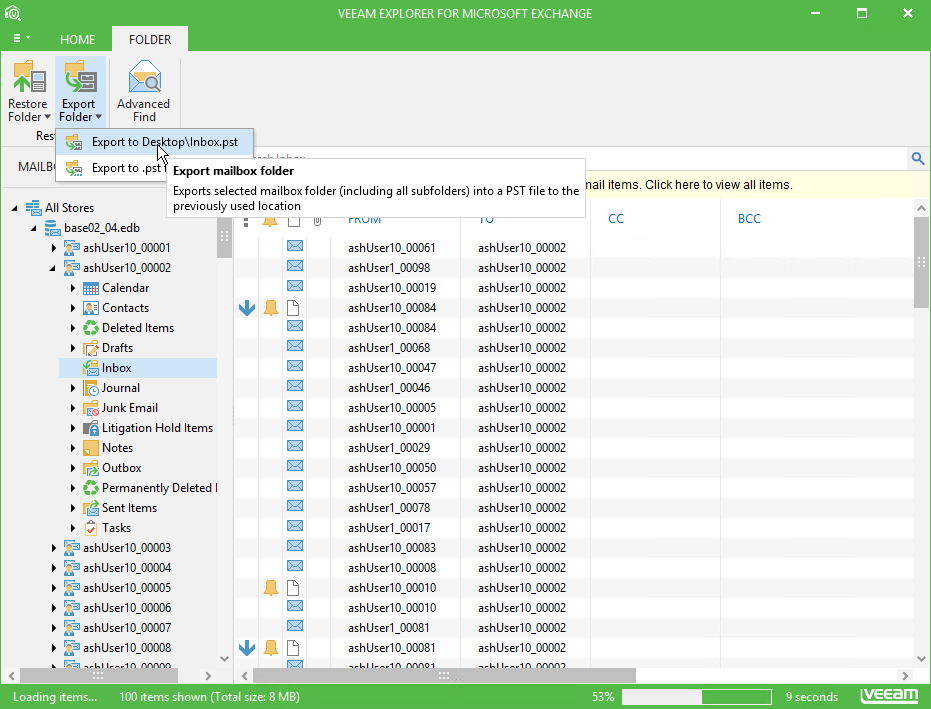This screenshot has height=709, width=931.
Task: Expand the ashUser10_00008 mailbox
Action: [53, 648]
